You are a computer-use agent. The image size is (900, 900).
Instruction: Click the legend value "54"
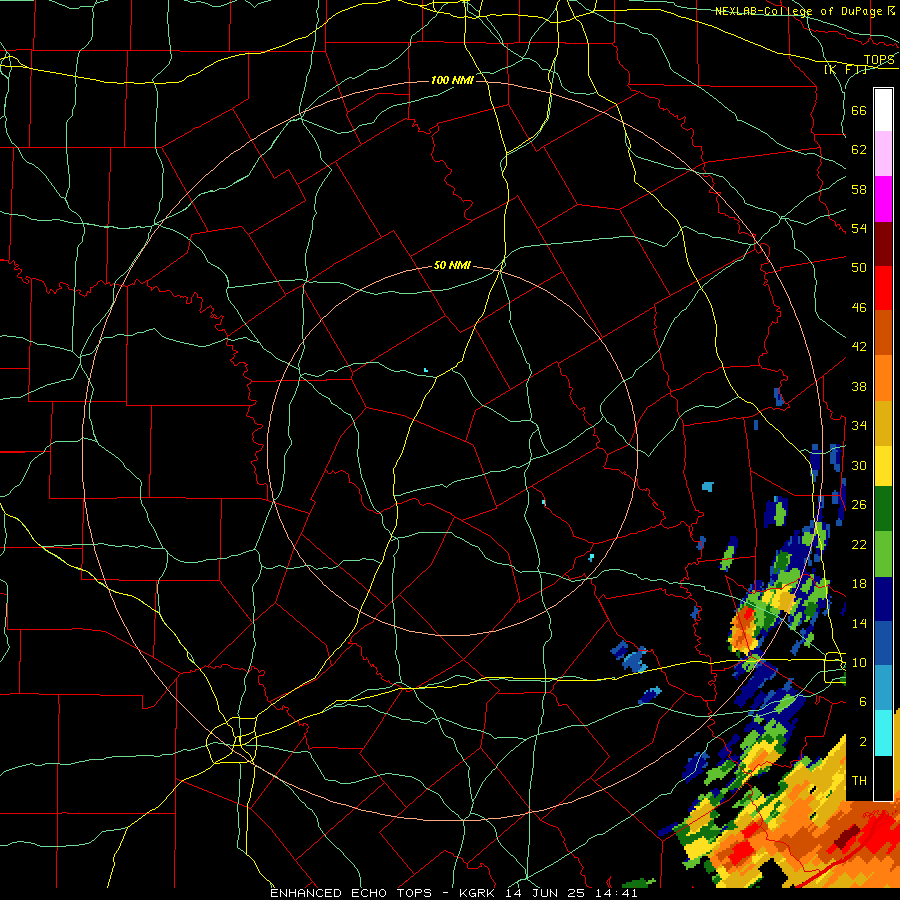tap(859, 228)
